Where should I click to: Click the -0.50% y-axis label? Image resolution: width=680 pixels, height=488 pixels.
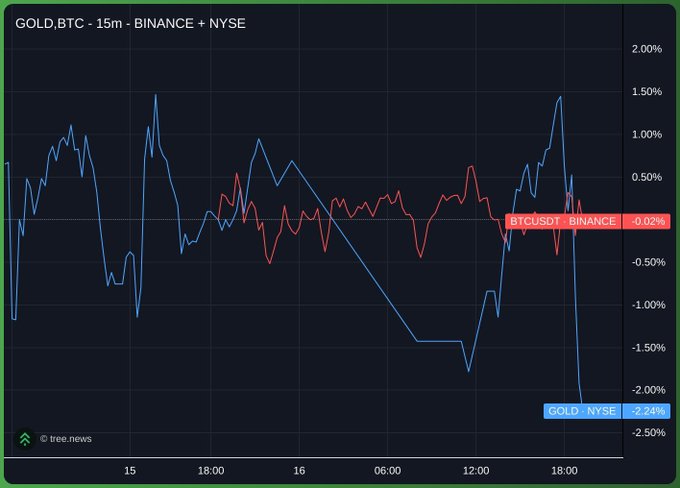(x=648, y=262)
